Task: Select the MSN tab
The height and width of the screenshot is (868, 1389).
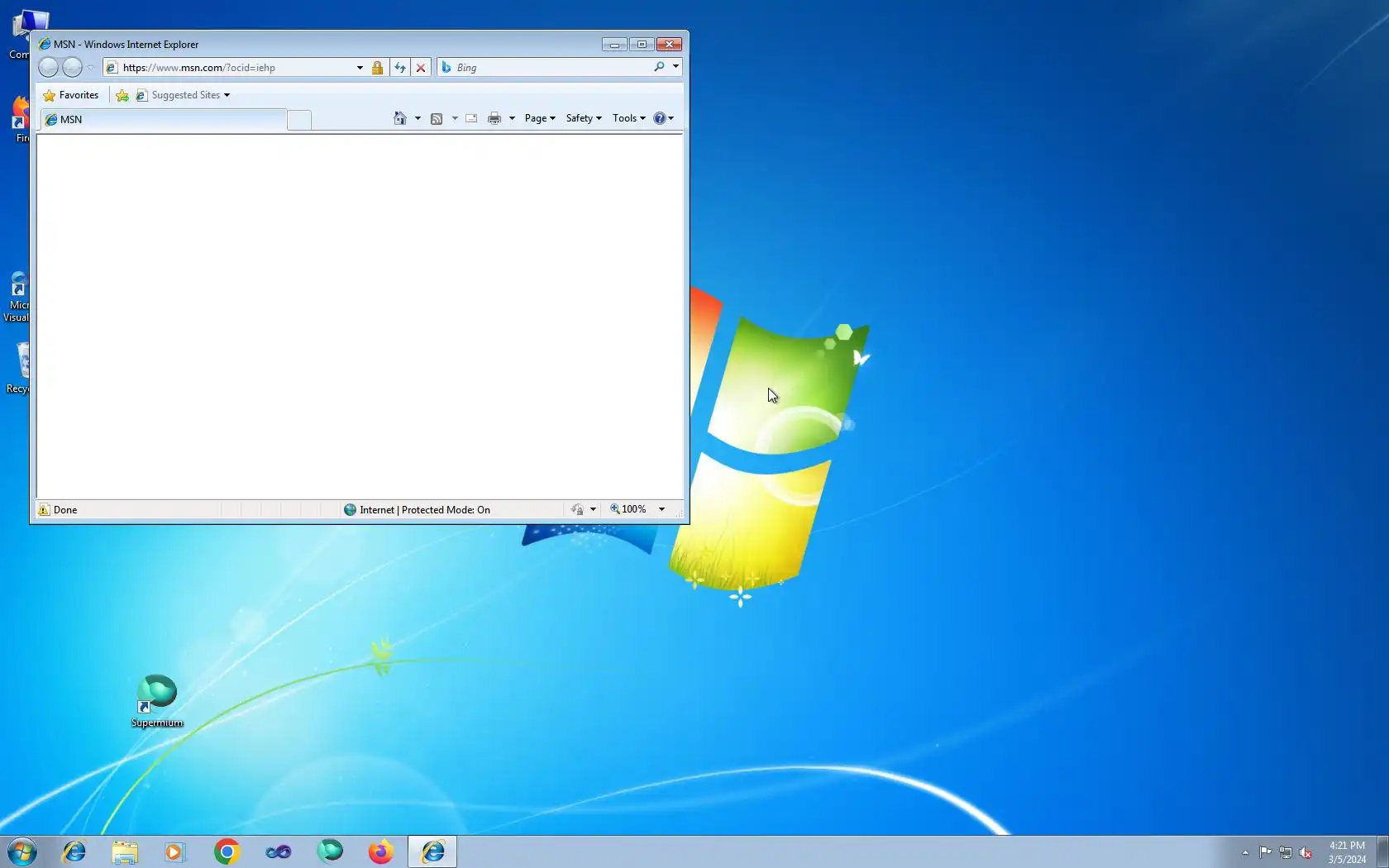Action: click(x=163, y=120)
